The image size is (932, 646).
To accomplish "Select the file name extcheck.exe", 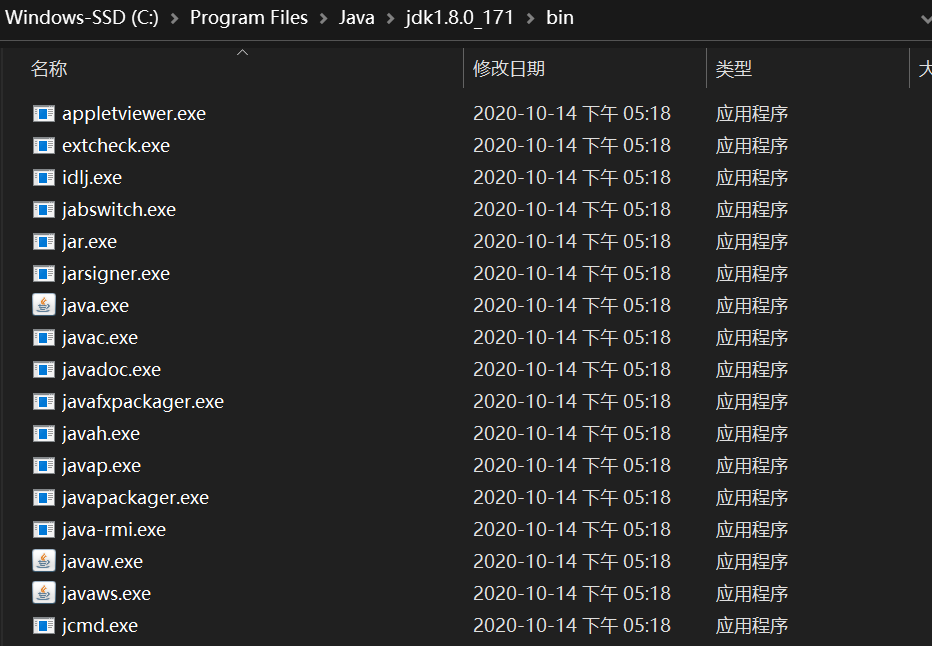I will tap(116, 145).
